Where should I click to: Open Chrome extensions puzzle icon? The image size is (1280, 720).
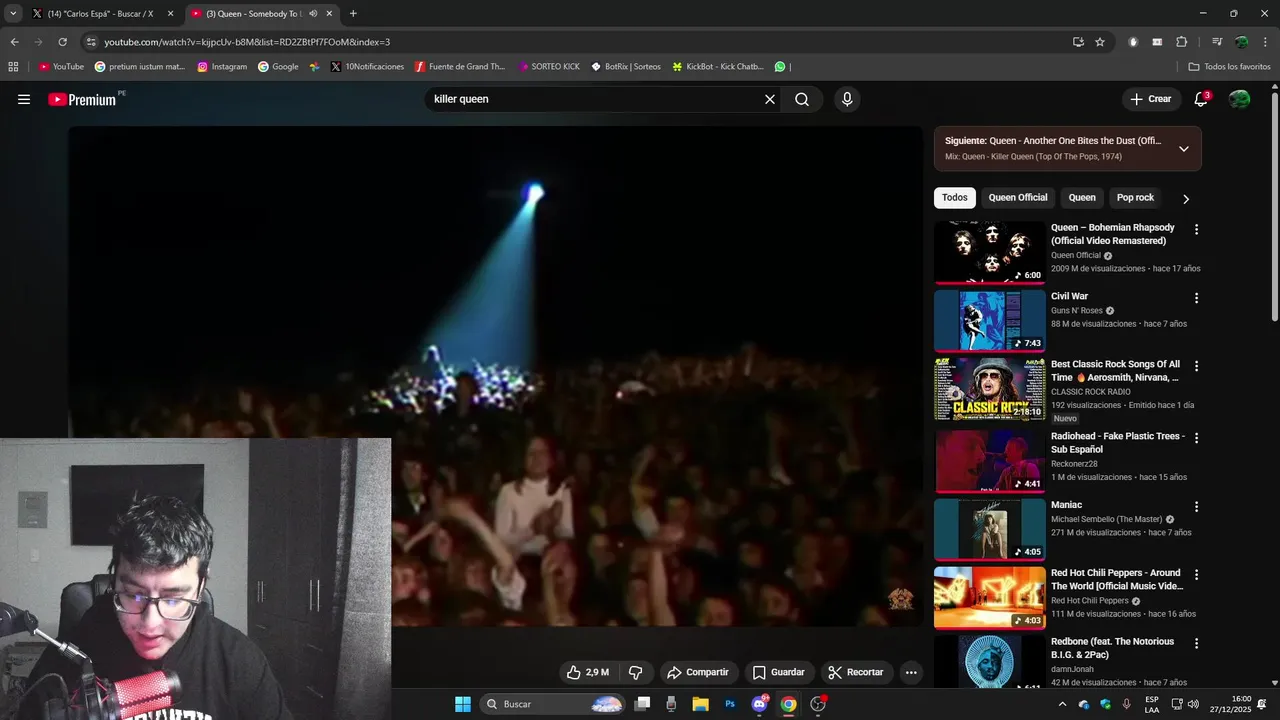(1182, 42)
